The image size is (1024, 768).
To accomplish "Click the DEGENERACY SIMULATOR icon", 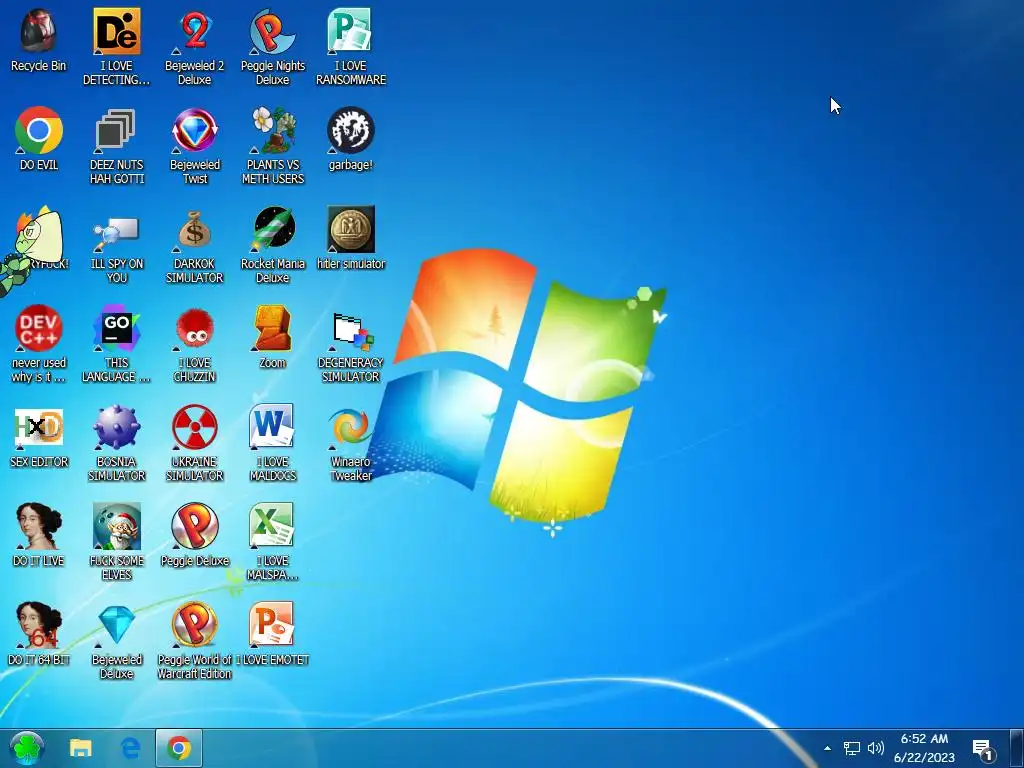I will click(351, 330).
